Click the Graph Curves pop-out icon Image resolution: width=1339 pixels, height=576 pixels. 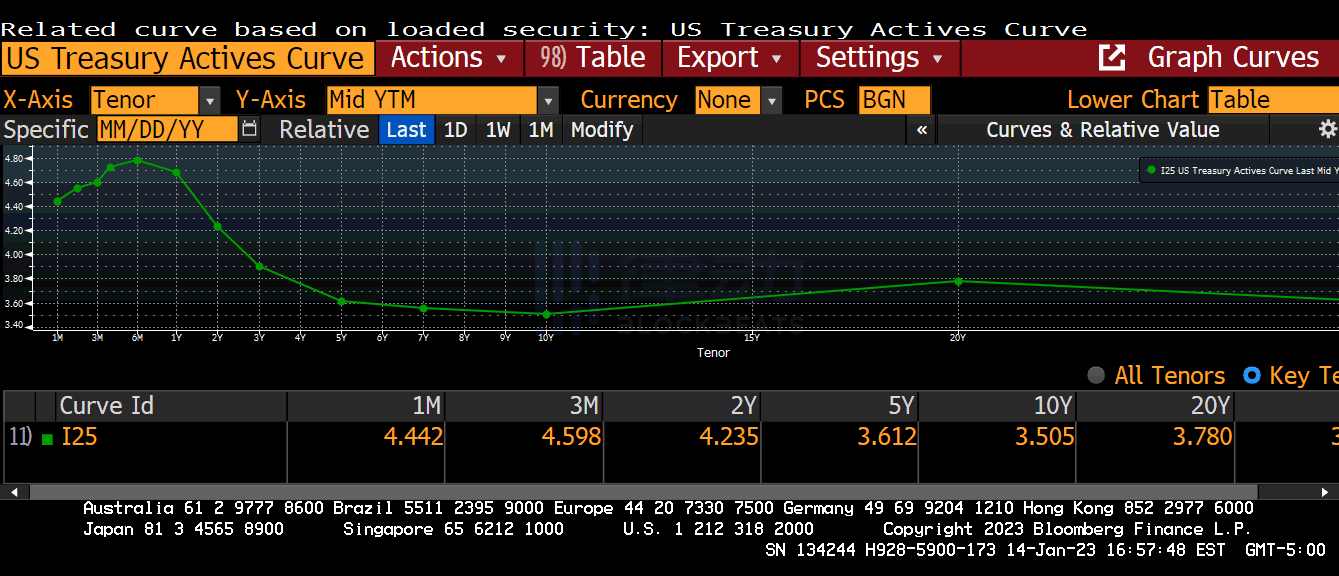pos(1111,57)
